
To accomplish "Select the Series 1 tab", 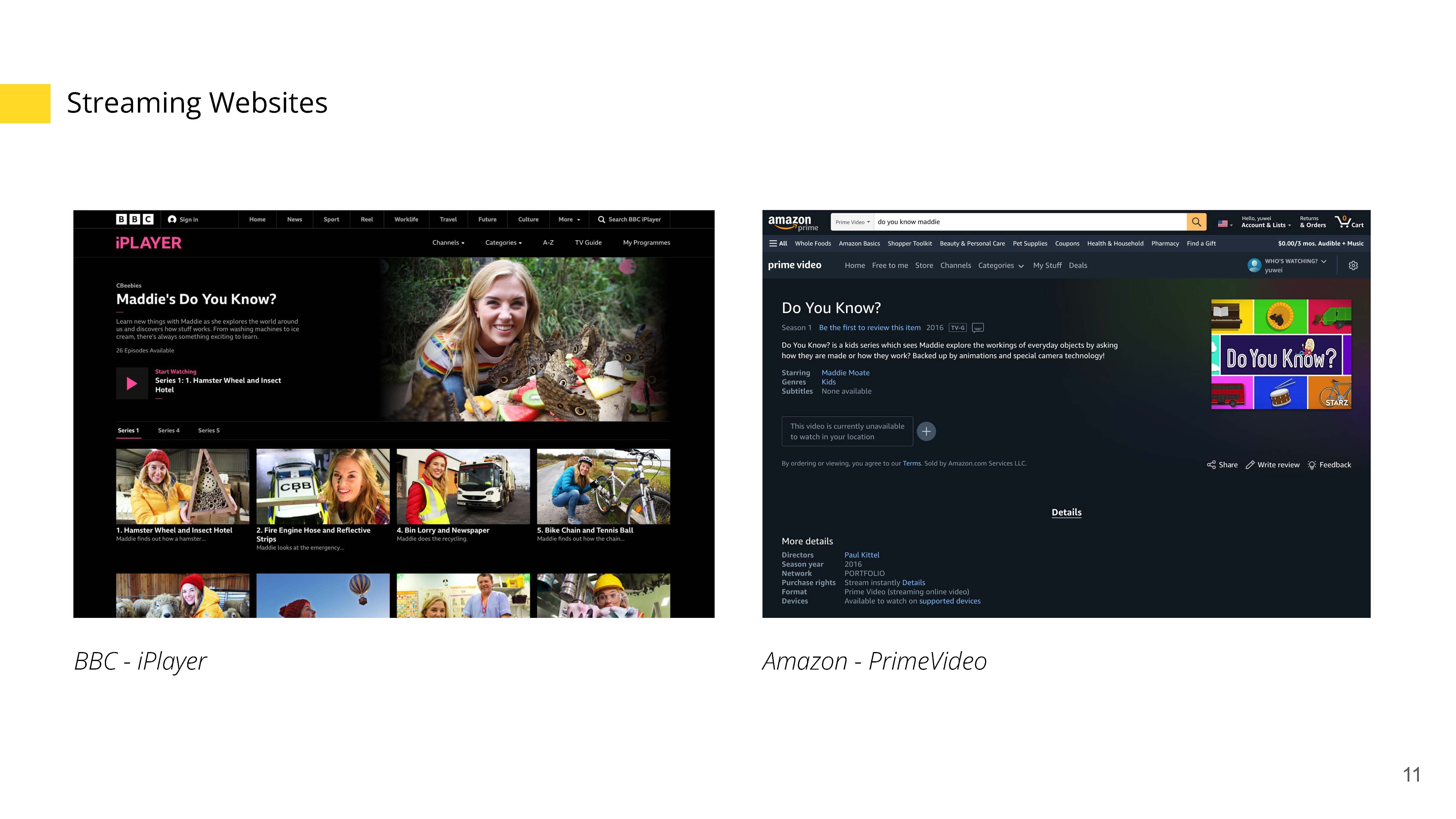I will point(128,431).
